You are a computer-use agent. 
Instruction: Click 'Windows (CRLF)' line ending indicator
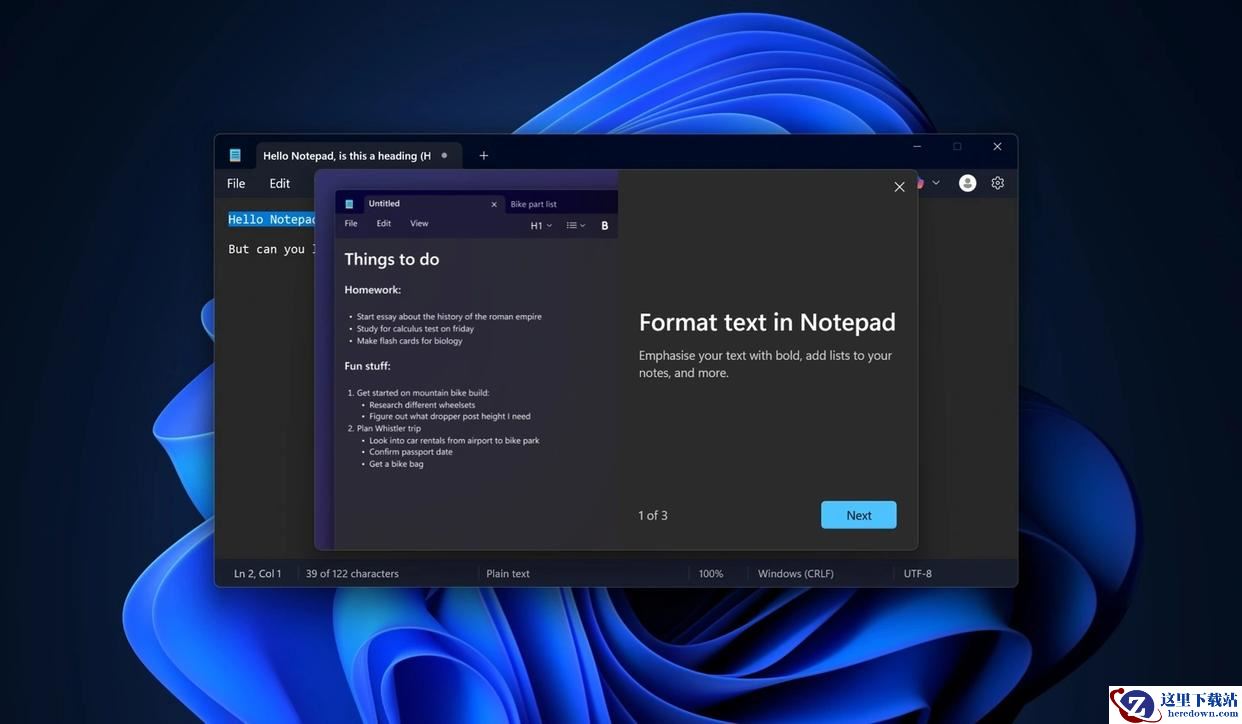pos(796,574)
